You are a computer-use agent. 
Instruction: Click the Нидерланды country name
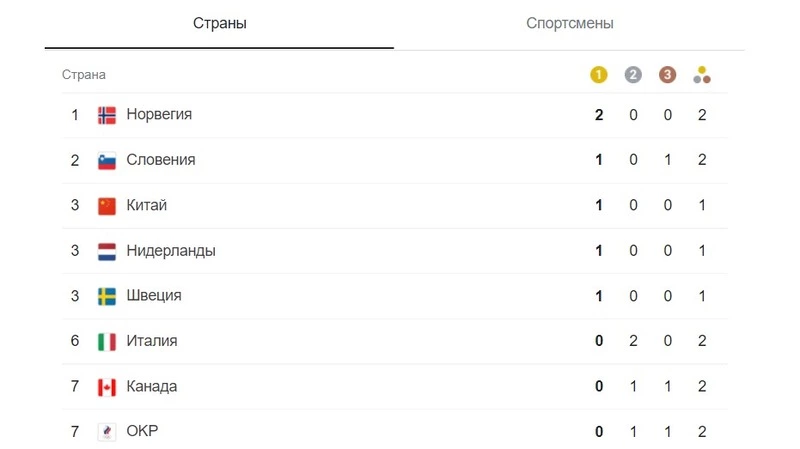coord(171,251)
